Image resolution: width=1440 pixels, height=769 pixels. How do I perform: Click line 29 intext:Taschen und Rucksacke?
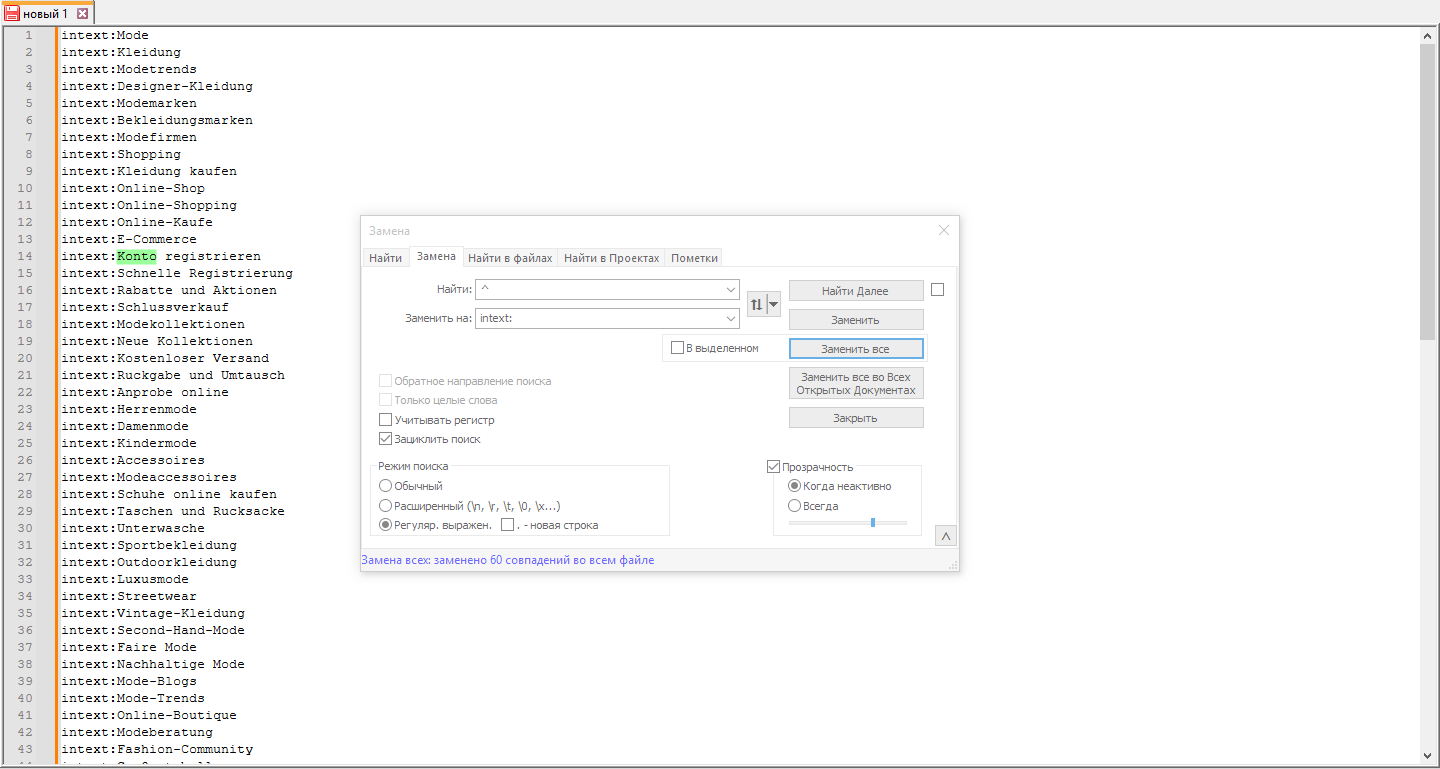click(x=173, y=511)
